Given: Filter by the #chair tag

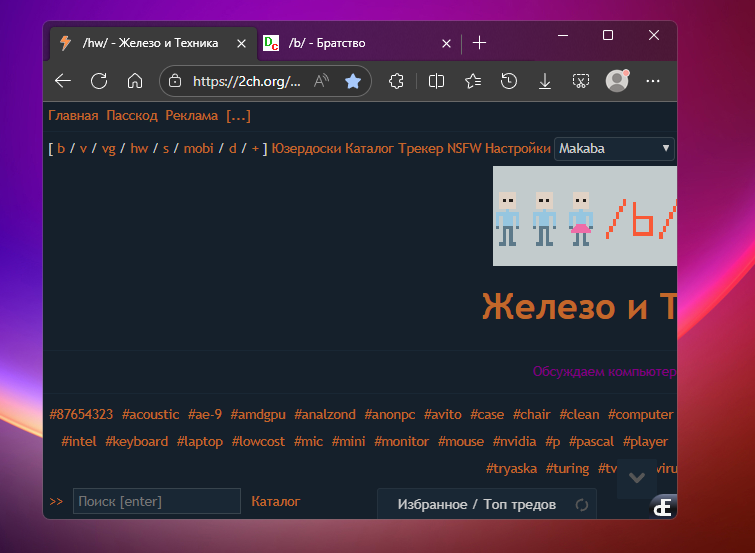Looking at the screenshot, I should [531, 414].
